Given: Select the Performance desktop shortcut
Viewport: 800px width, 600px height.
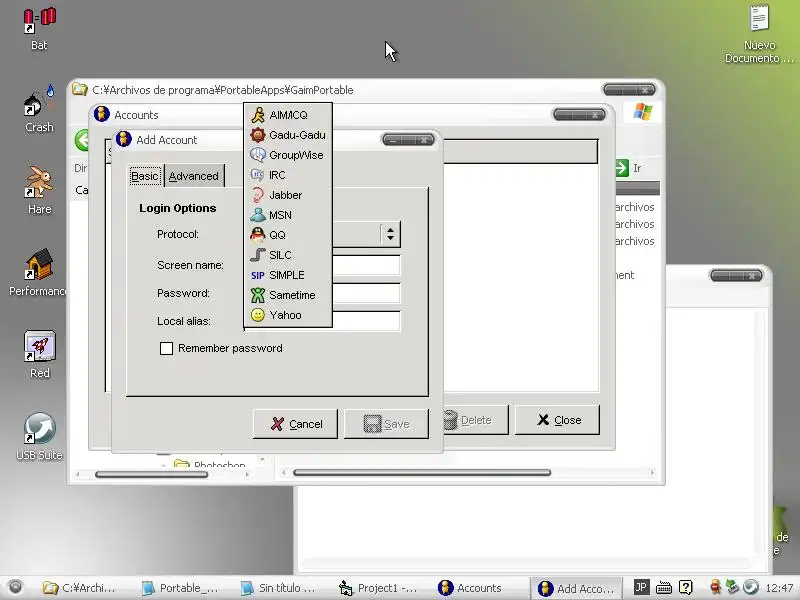Looking at the screenshot, I should click(38, 272).
